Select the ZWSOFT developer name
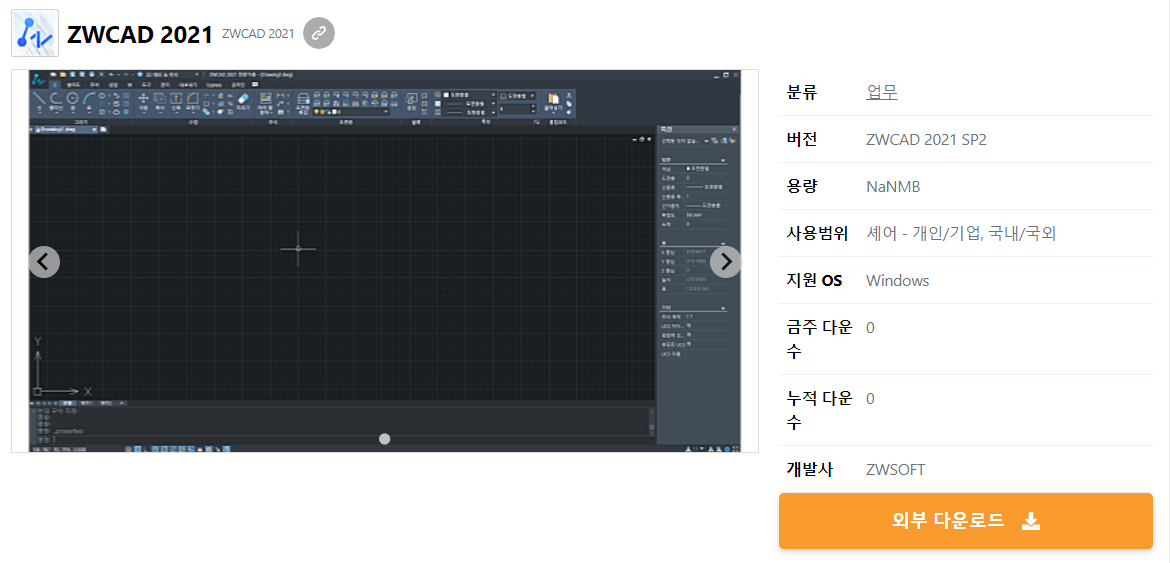 (896, 469)
